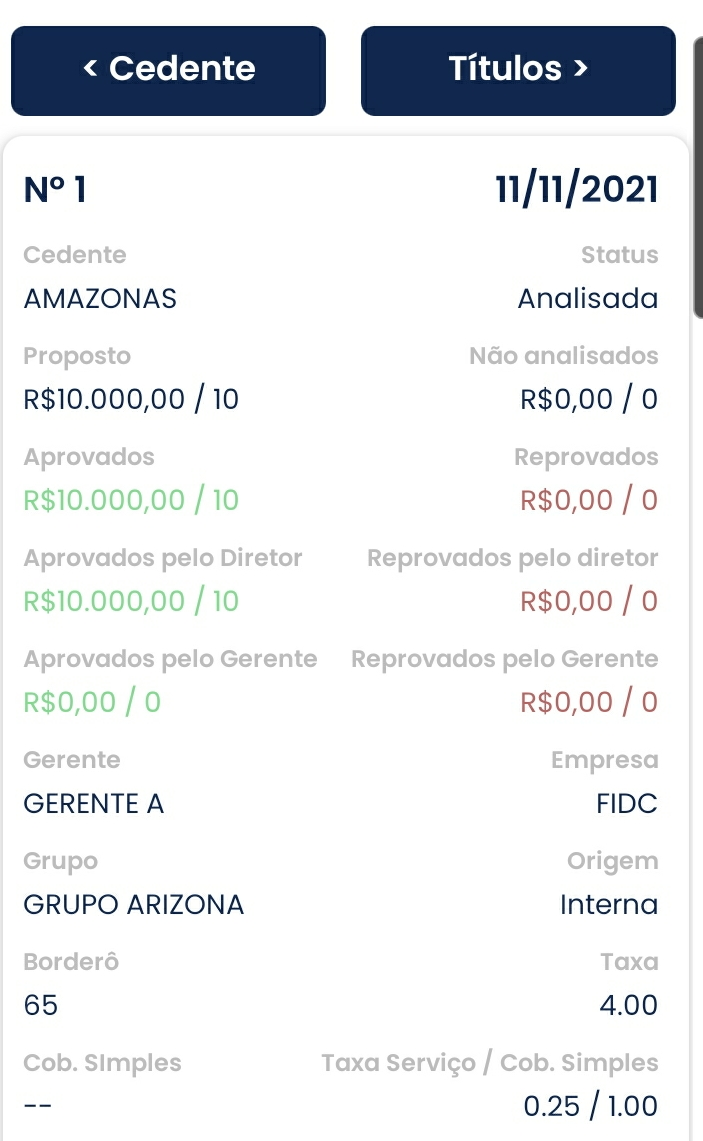Click the left chevron on Cedente button
This screenshot has height=1141, width=703.
coord(90,69)
